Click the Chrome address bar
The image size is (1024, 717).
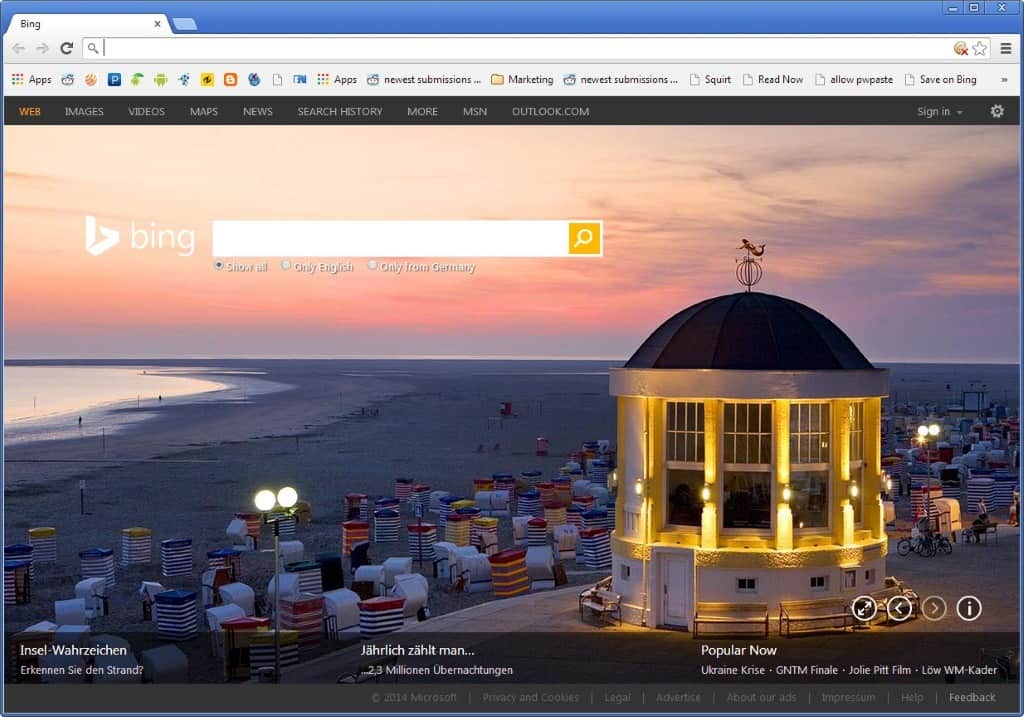point(528,48)
